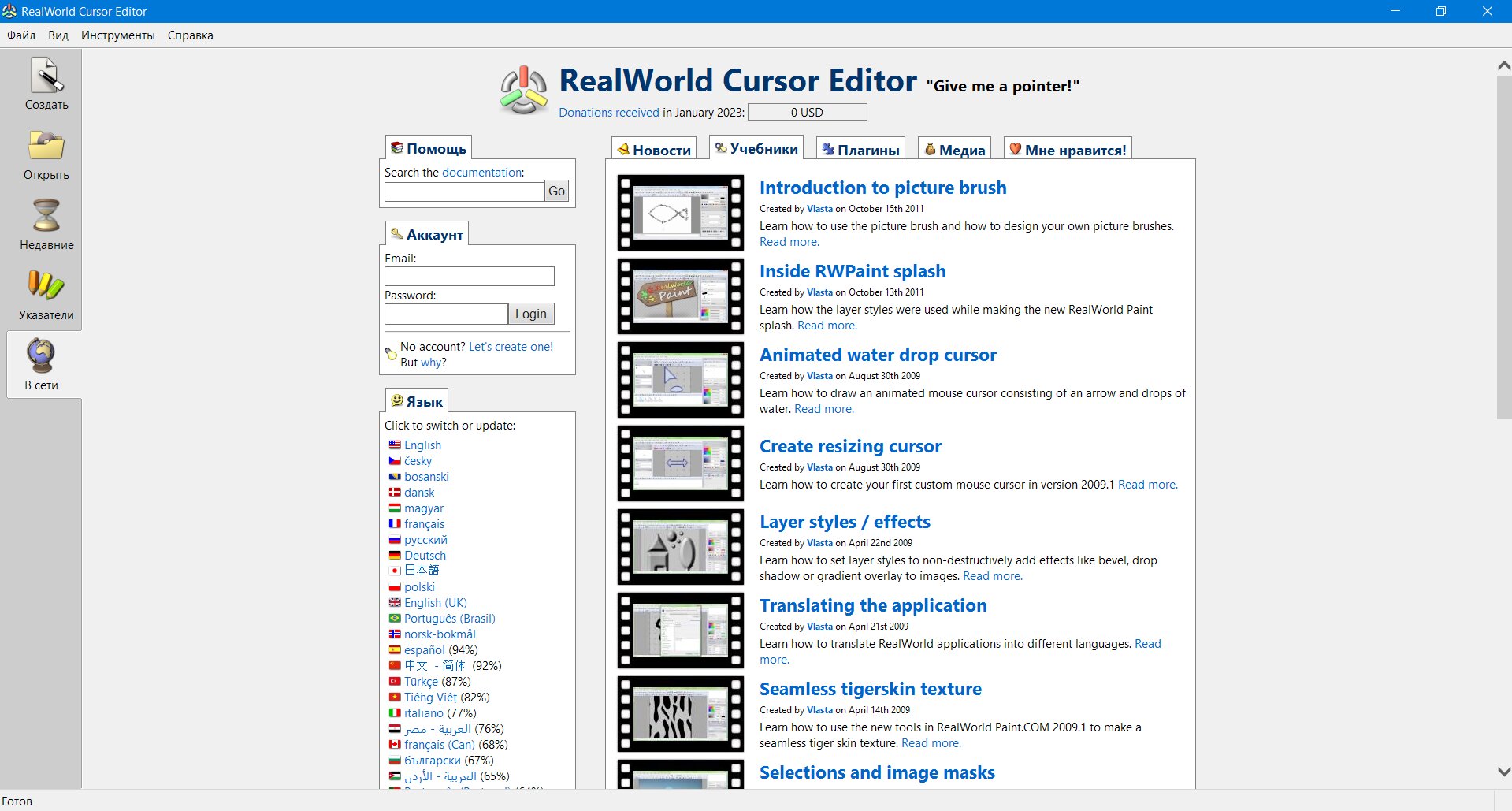Open the Справка menu
This screenshot has height=811, width=1512.
pyautogui.click(x=191, y=35)
